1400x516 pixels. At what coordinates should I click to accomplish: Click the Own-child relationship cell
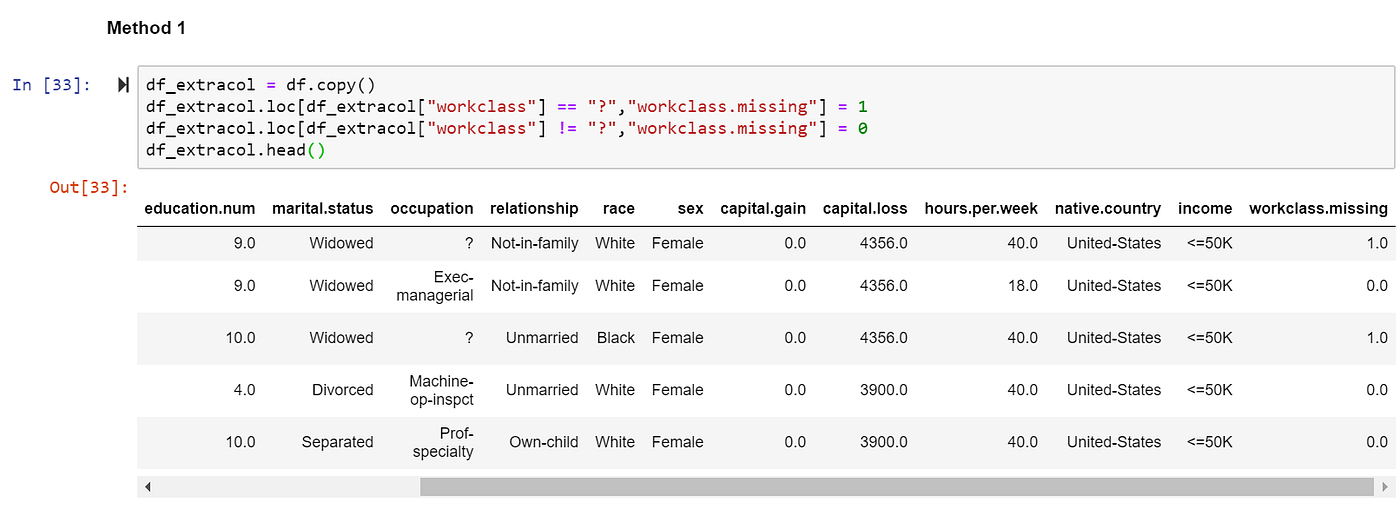tap(544, 442)
